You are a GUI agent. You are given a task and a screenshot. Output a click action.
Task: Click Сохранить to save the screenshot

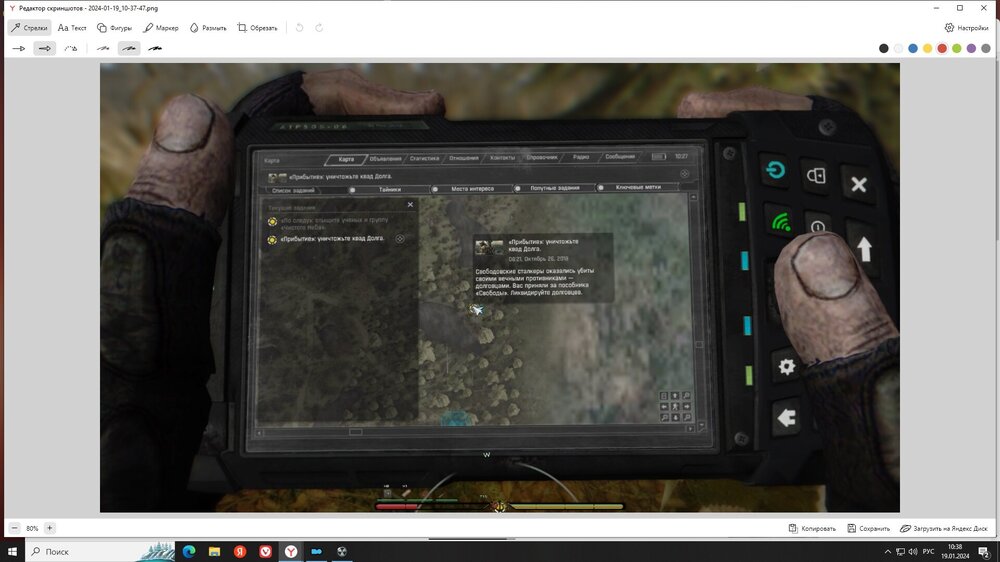pyautogui.click(x=868, y=528)
